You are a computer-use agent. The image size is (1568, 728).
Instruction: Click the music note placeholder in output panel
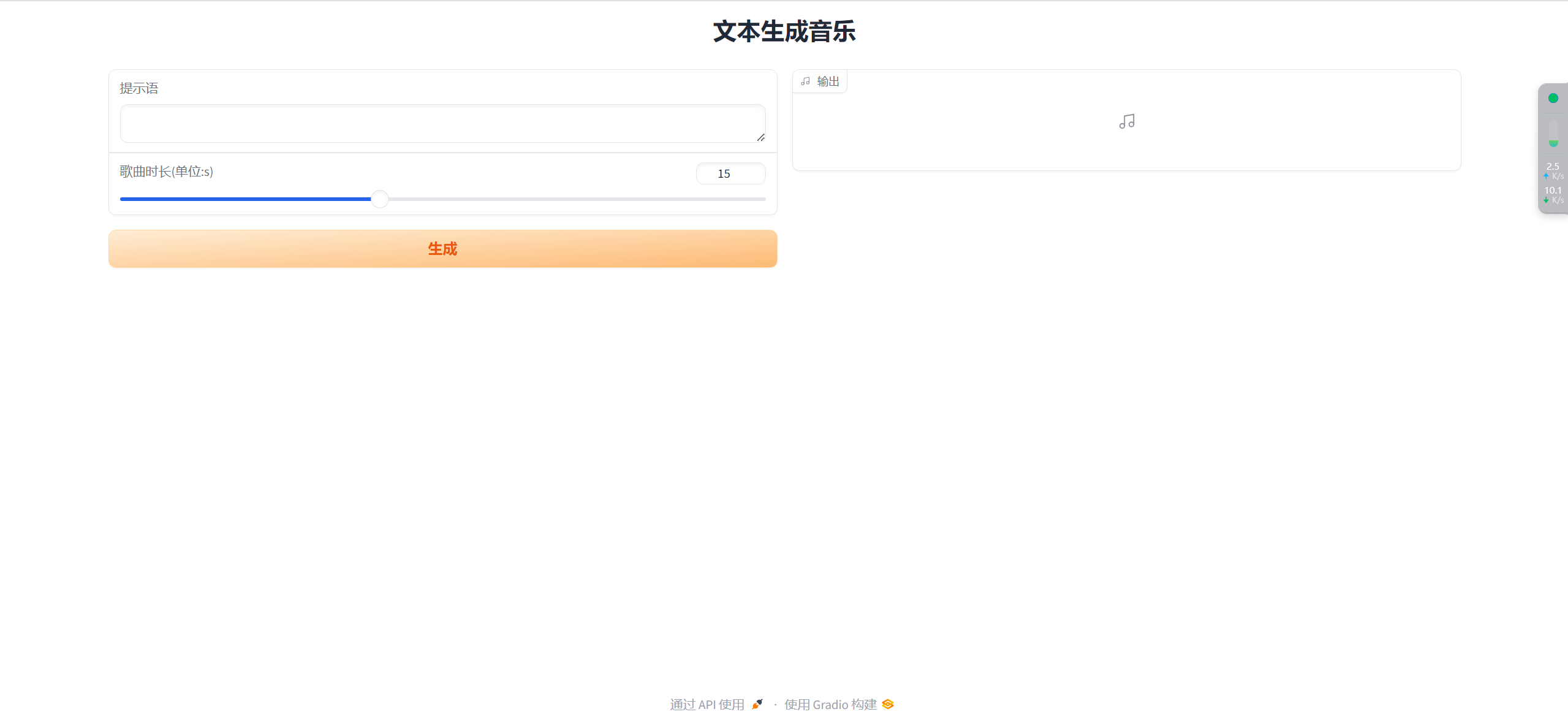pos(1126,121)
